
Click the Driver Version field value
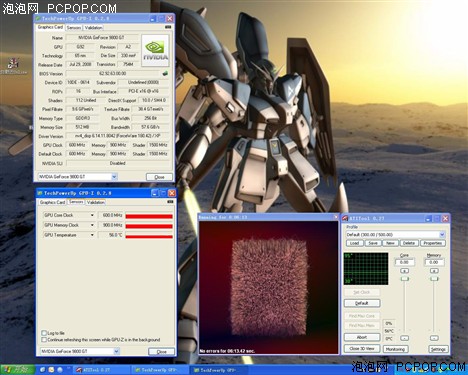click(x=117, y=136)
